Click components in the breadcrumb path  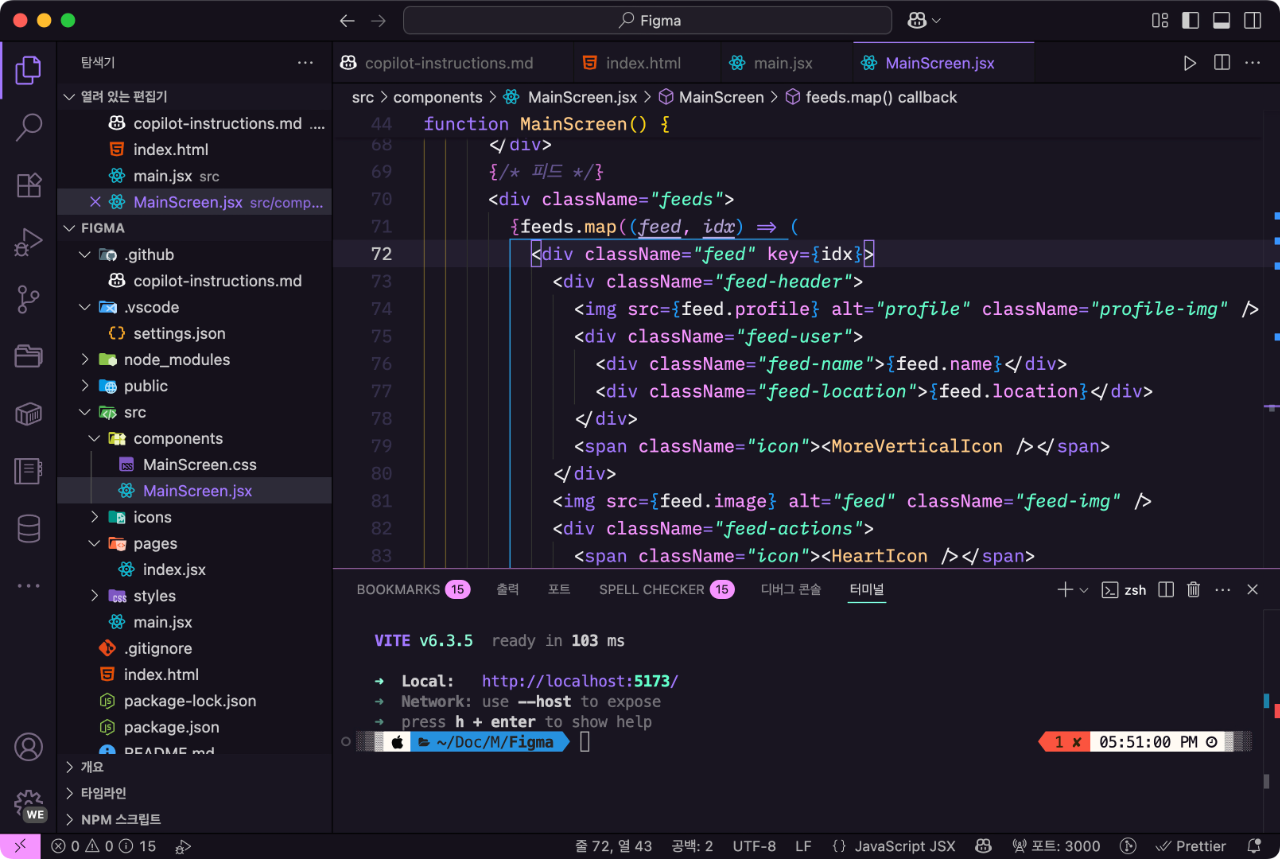coord(438,97)
